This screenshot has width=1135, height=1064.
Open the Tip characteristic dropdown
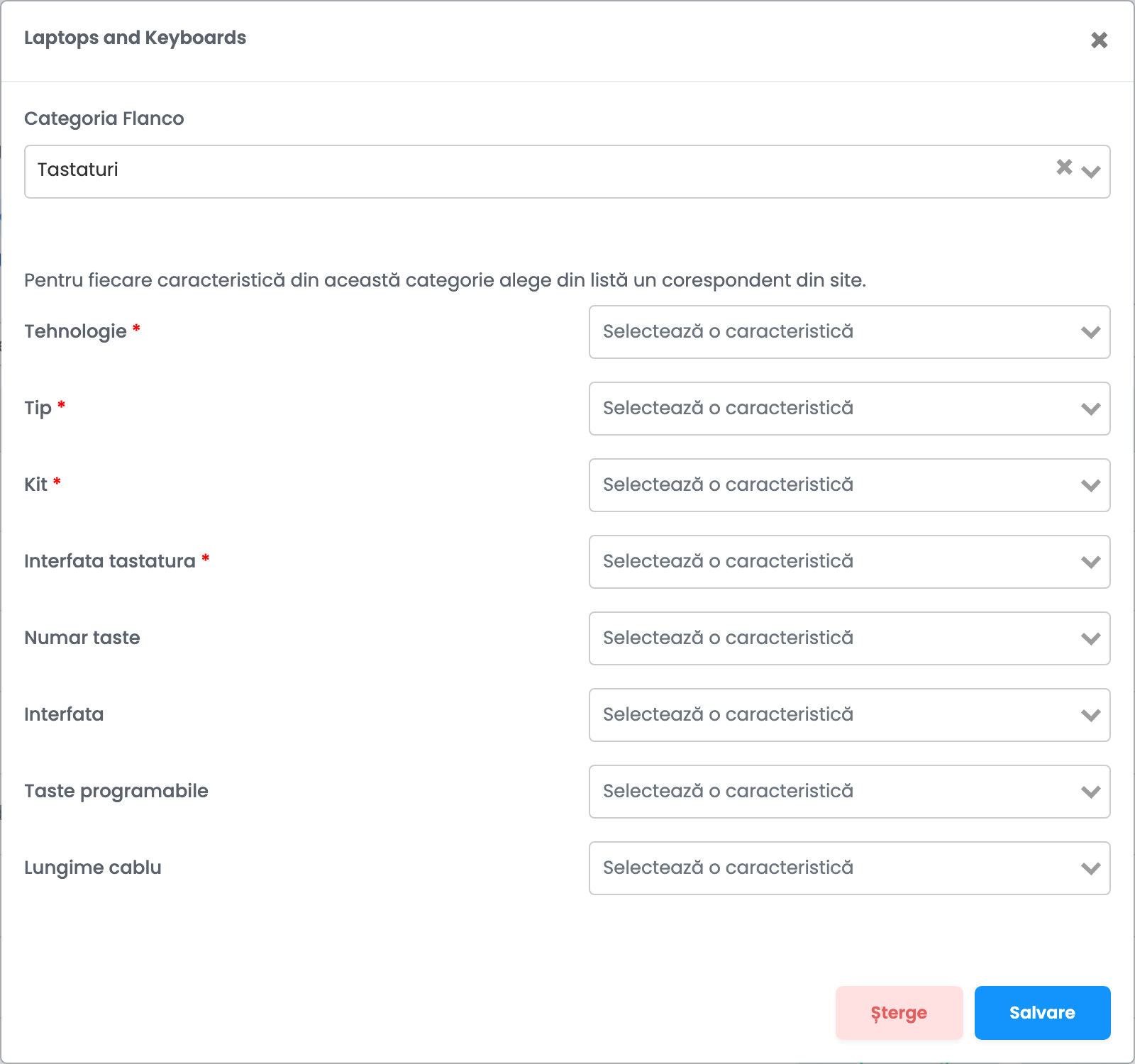pyautogui.click(x=849, y=409)
